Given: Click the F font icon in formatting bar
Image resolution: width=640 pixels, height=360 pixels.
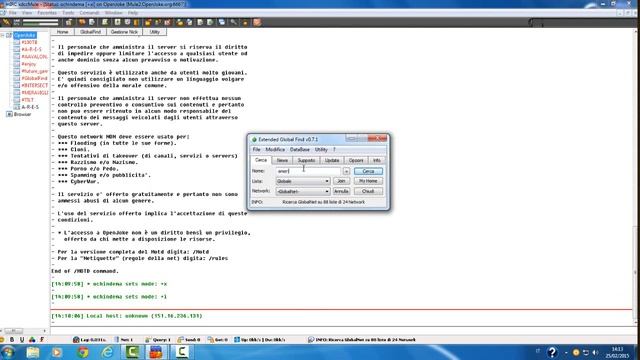Looking at the screenshot, I should (x=42, y=340).
